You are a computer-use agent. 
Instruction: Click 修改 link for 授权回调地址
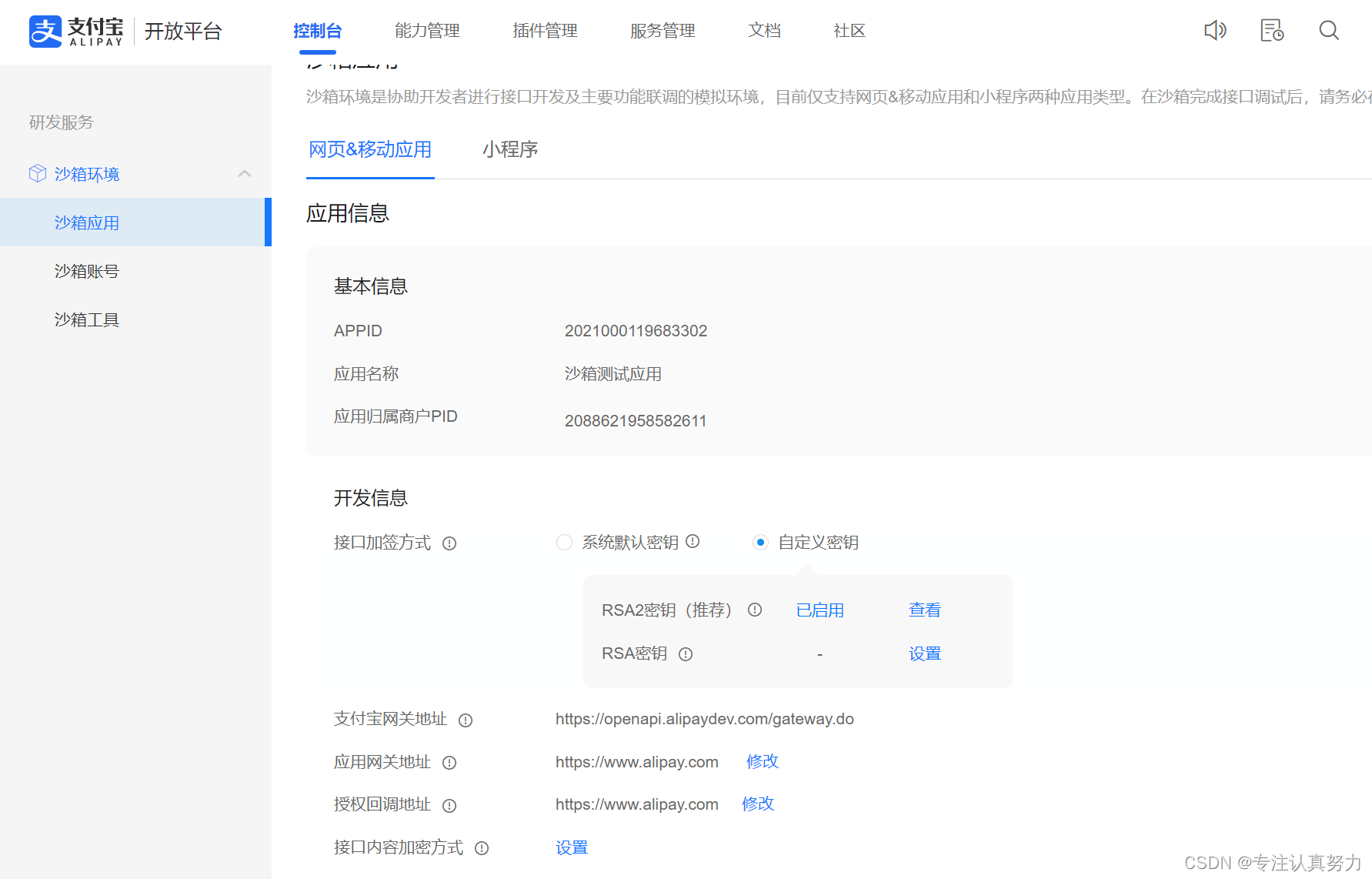click(758, 804)
